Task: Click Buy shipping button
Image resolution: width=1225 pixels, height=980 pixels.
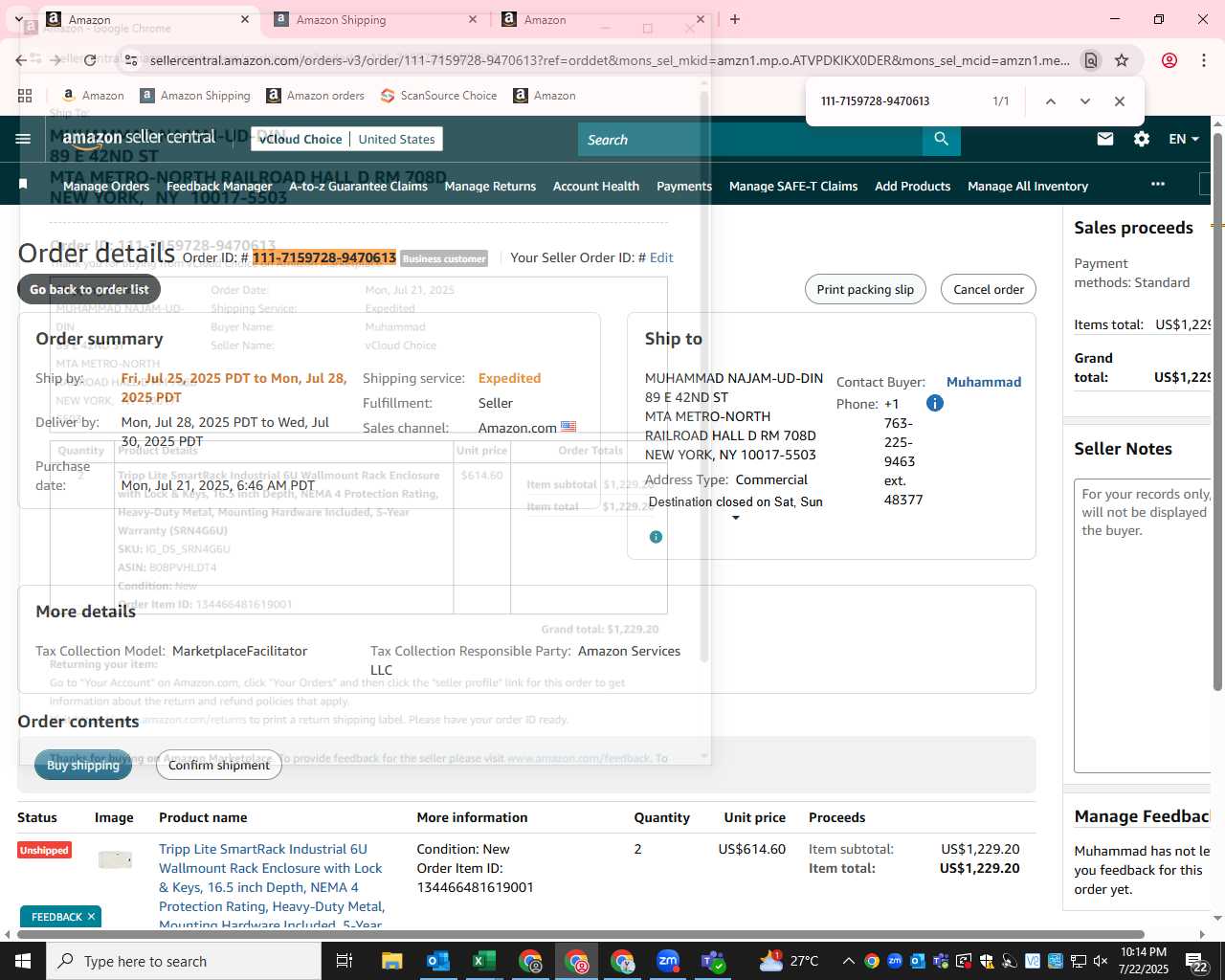Action: [x=83, y=765]
